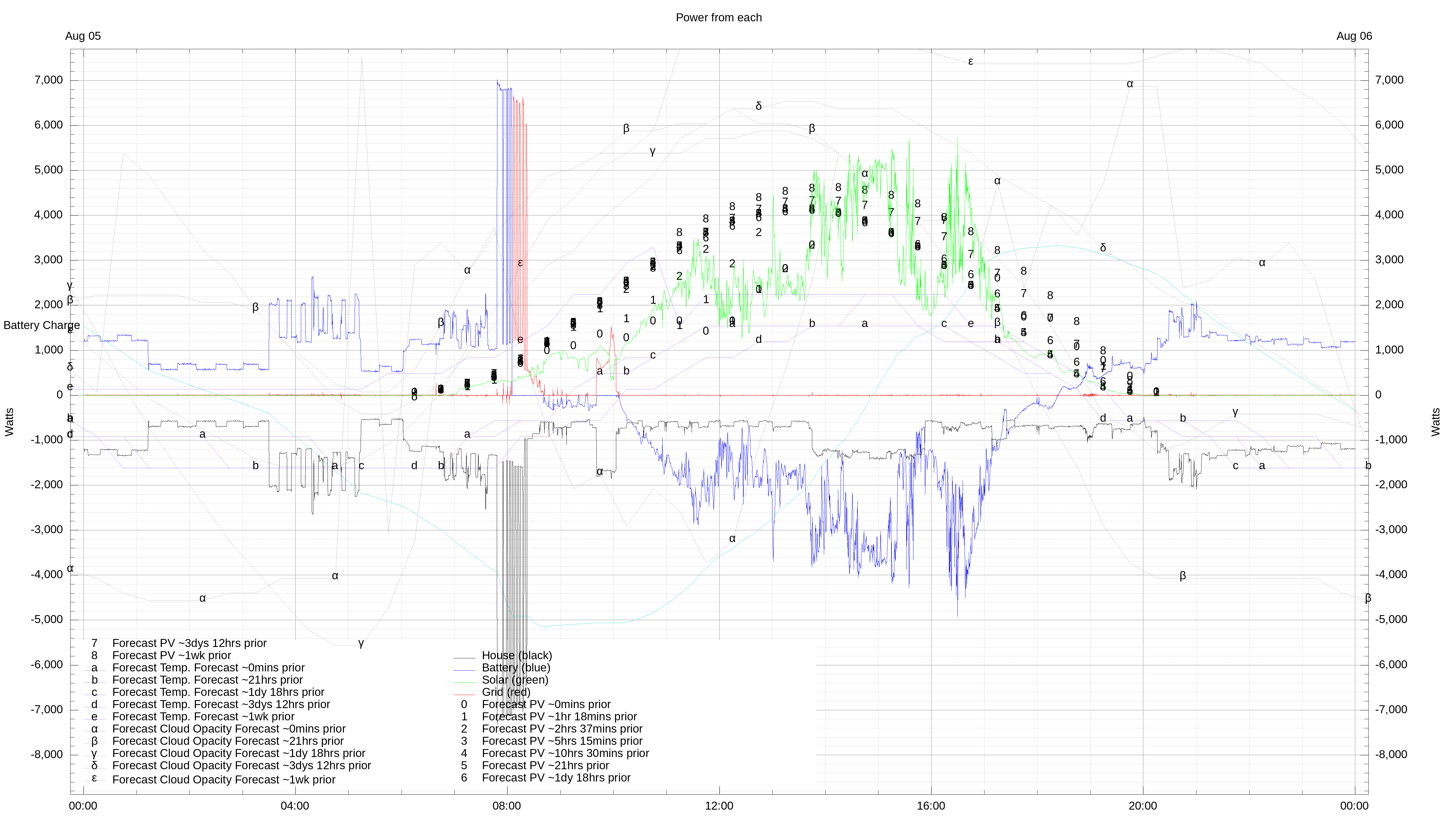1456x819 pixels.
Task: Click the 'Battery Charge' label
Action: click(42, 325)
